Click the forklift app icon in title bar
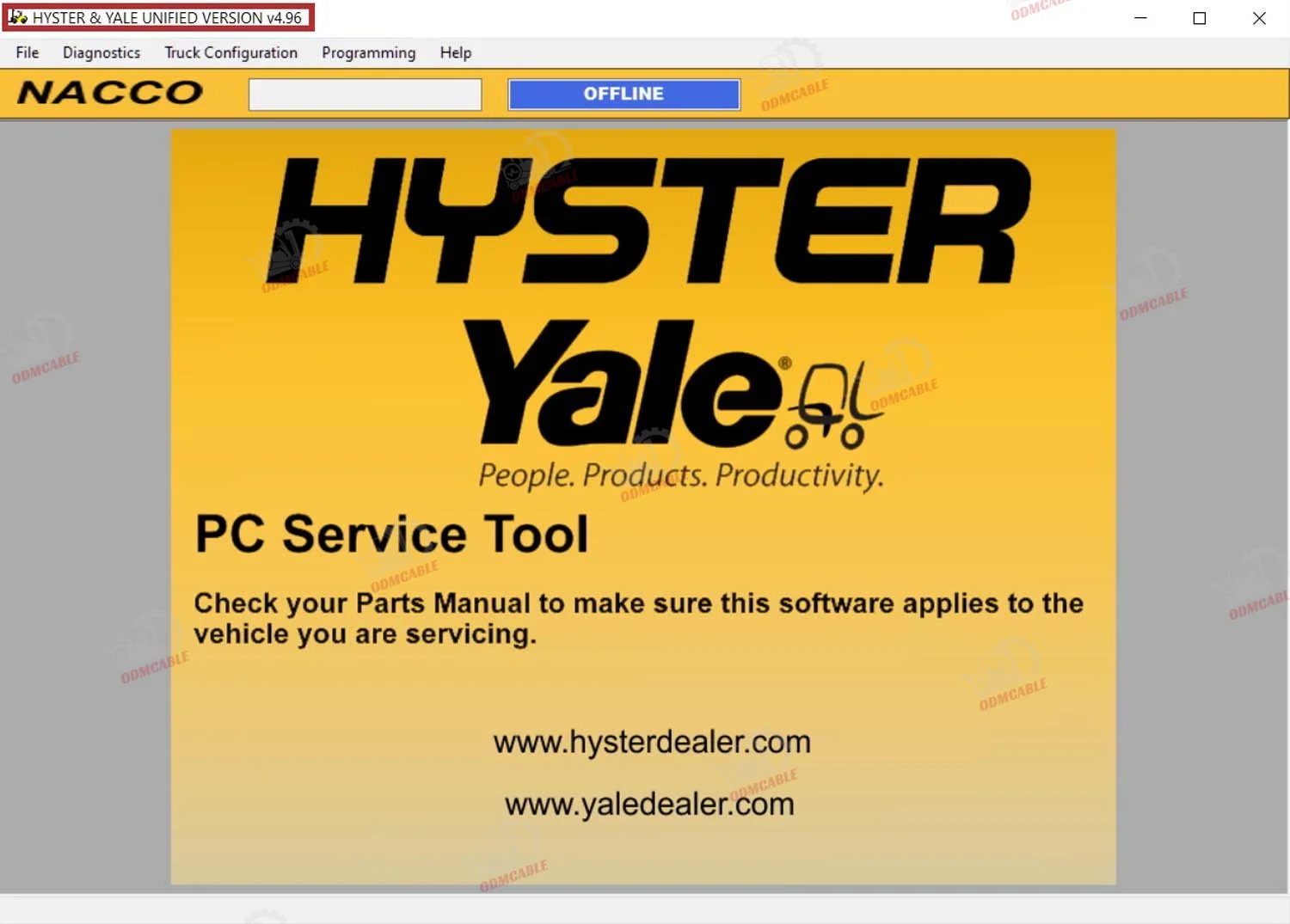The height and width of the screenshot is (924, 1290). tap(17, 17)
